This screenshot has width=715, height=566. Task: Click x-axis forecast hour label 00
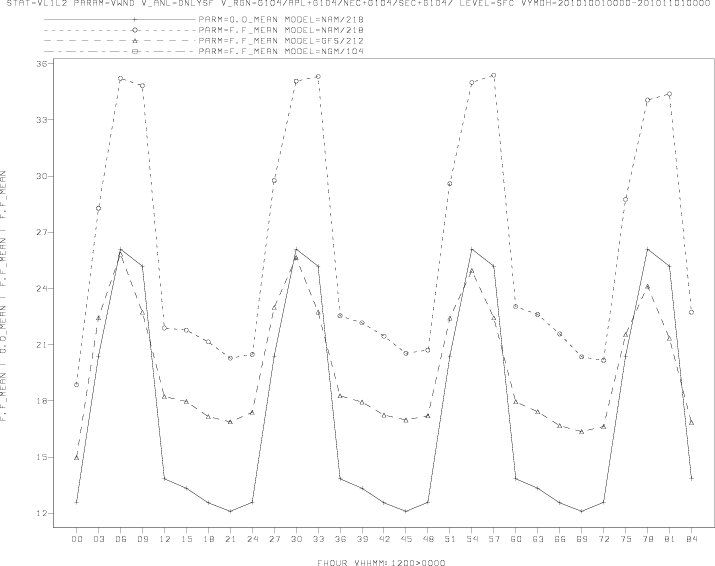[x=77, y=539]
